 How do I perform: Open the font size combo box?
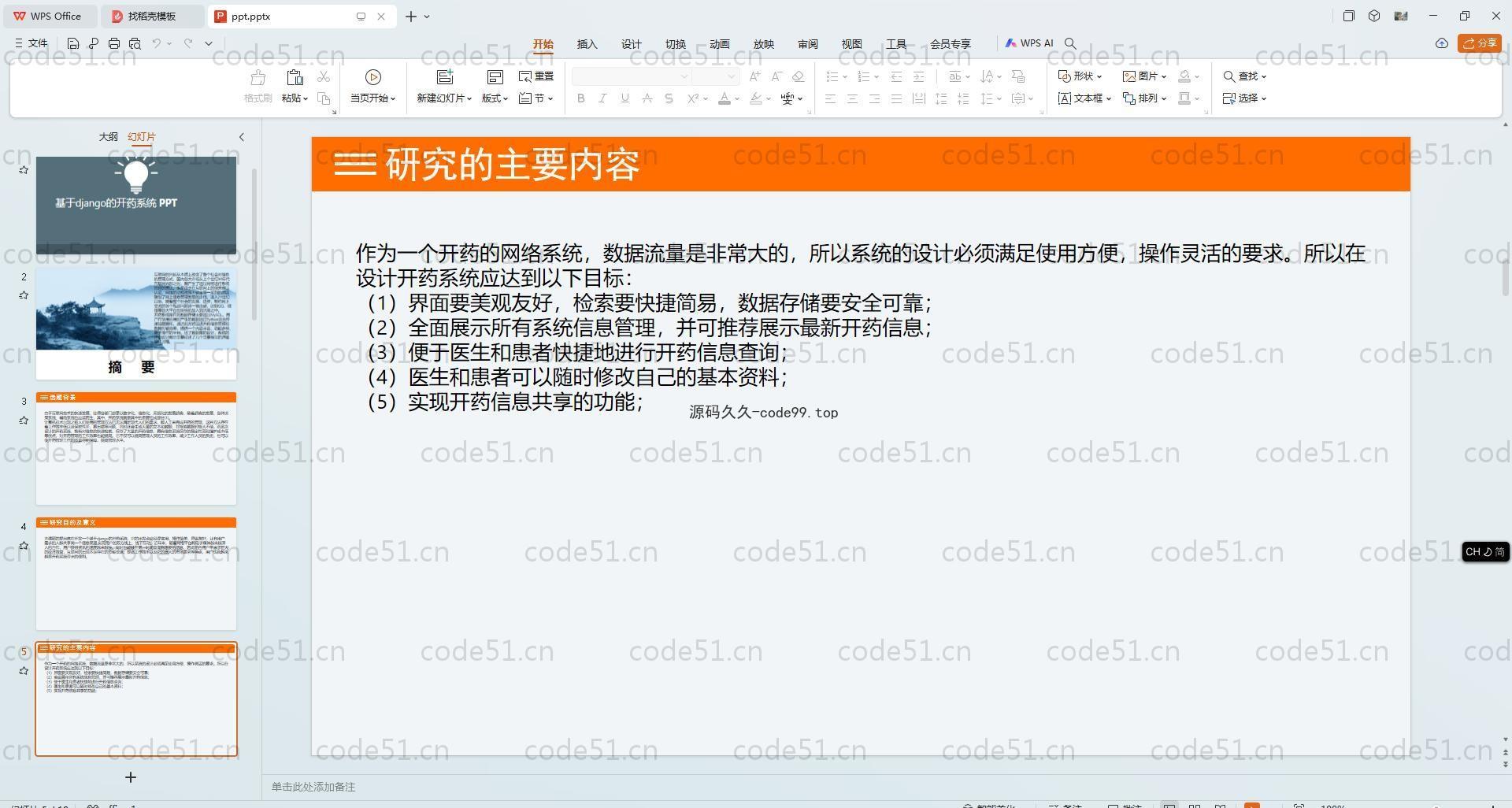click(x=716, y=76)
